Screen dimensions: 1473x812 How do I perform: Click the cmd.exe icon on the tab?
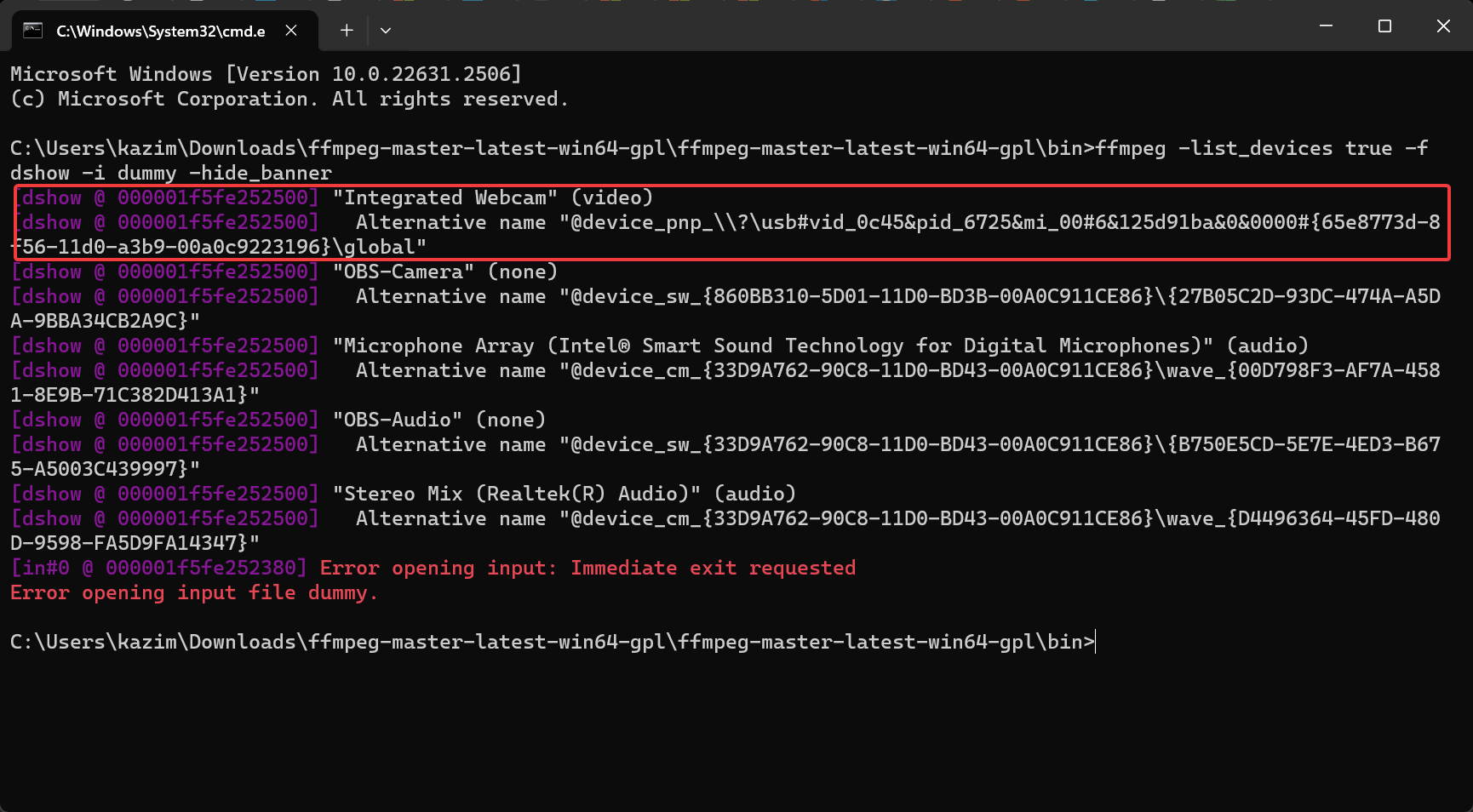(33, 30)
